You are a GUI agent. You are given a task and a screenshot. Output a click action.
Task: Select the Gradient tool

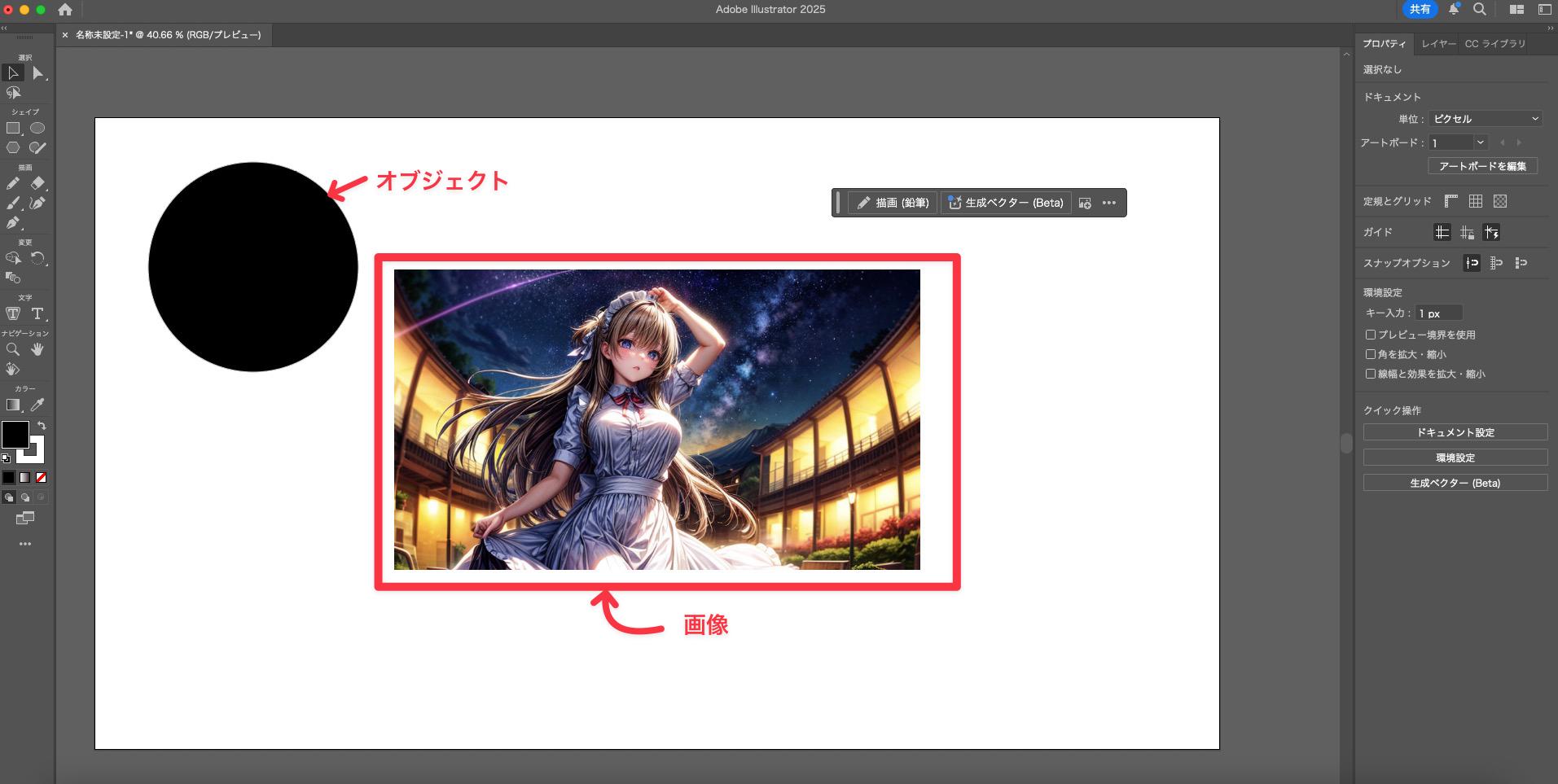[x=13, y=405]
